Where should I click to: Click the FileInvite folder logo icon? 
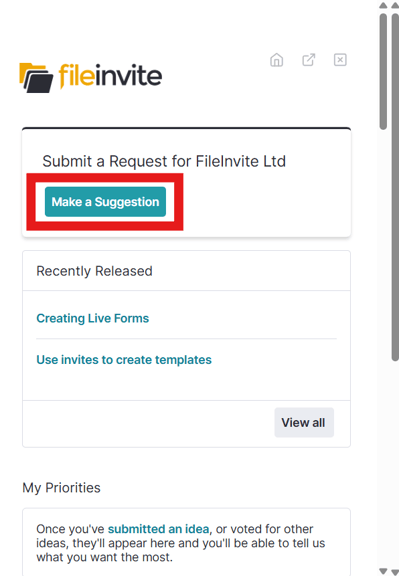tap(36, 78)
